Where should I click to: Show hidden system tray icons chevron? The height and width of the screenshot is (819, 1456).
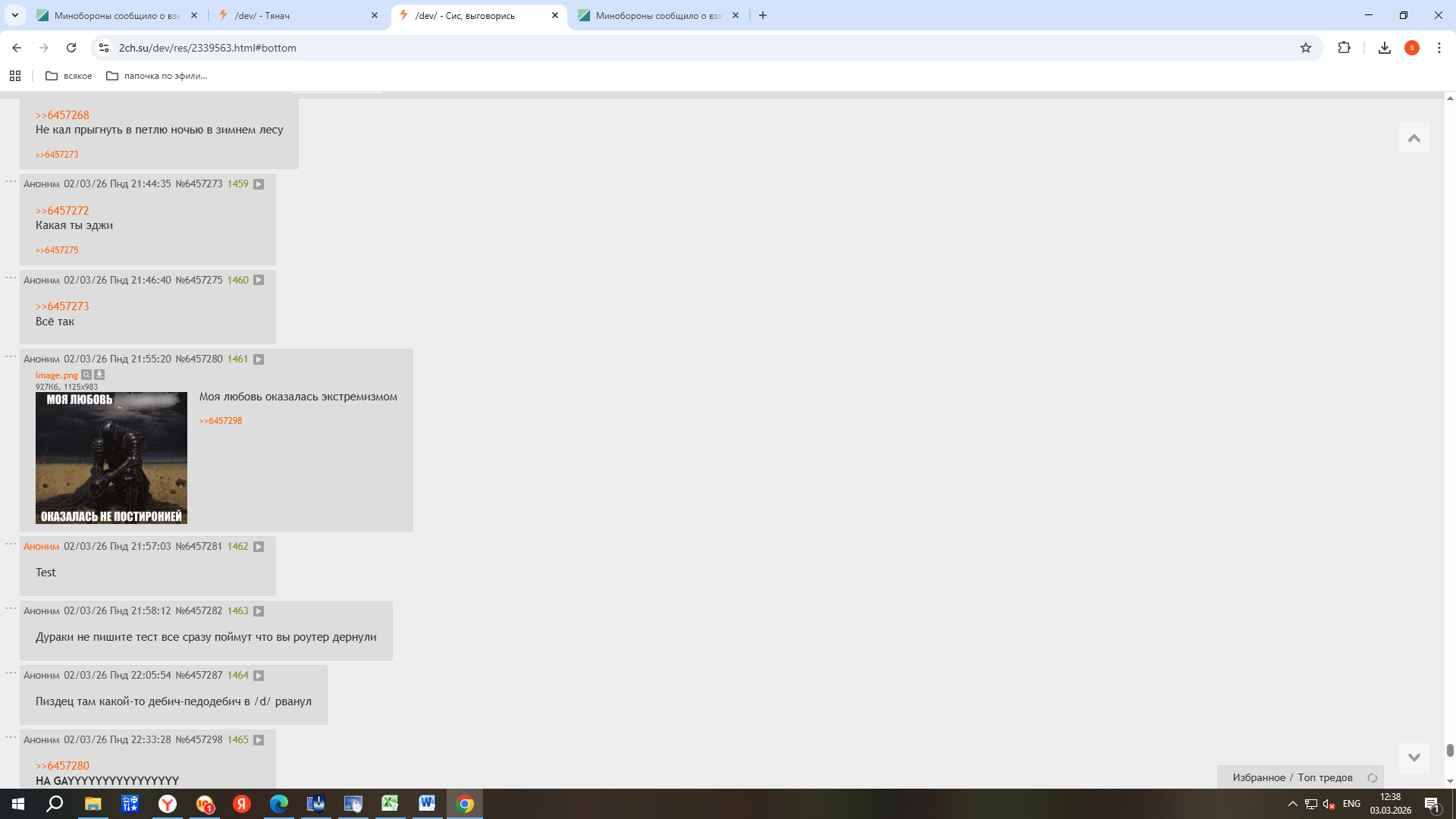(x=1292, y=804)
